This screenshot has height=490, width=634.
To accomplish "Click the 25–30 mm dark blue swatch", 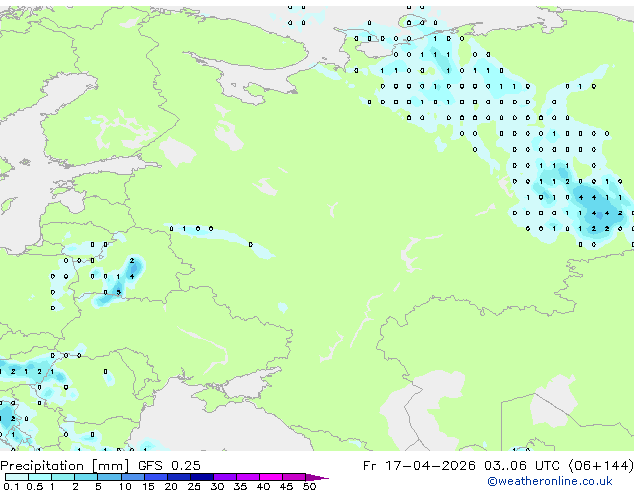I will pos(201,477).
